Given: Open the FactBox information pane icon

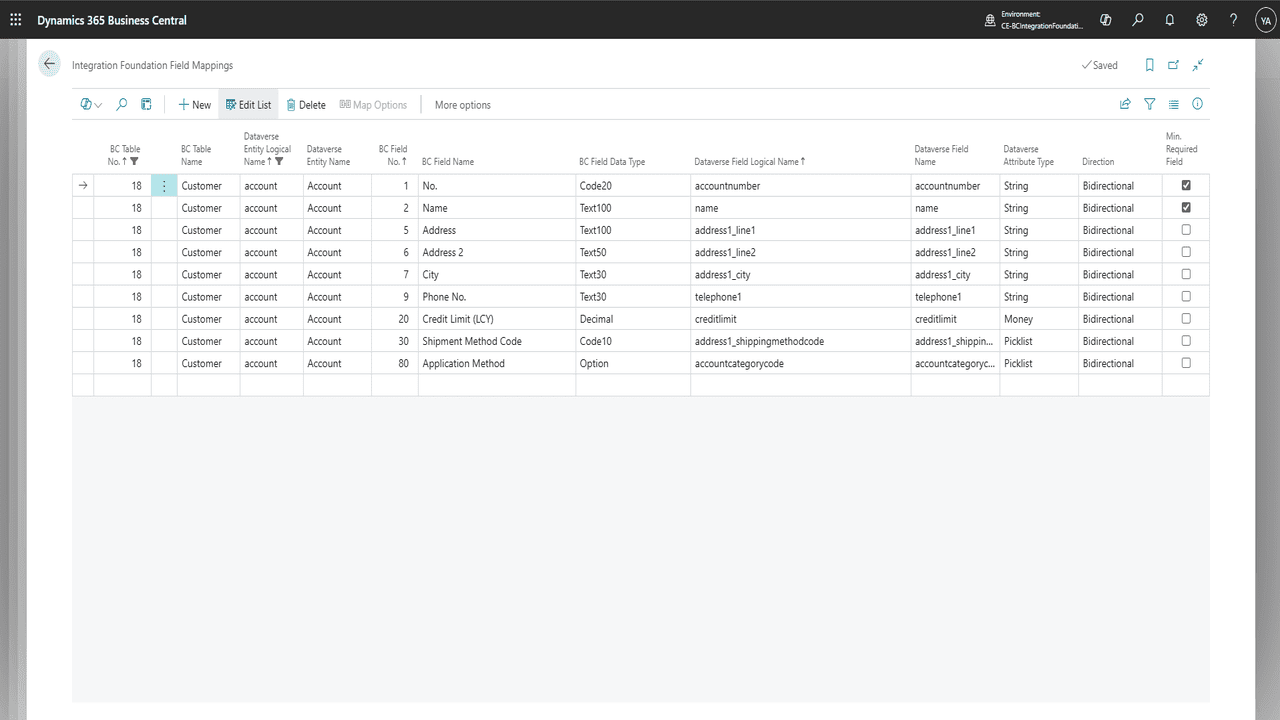Looking at the screenshot, I should click(1198, 104).
